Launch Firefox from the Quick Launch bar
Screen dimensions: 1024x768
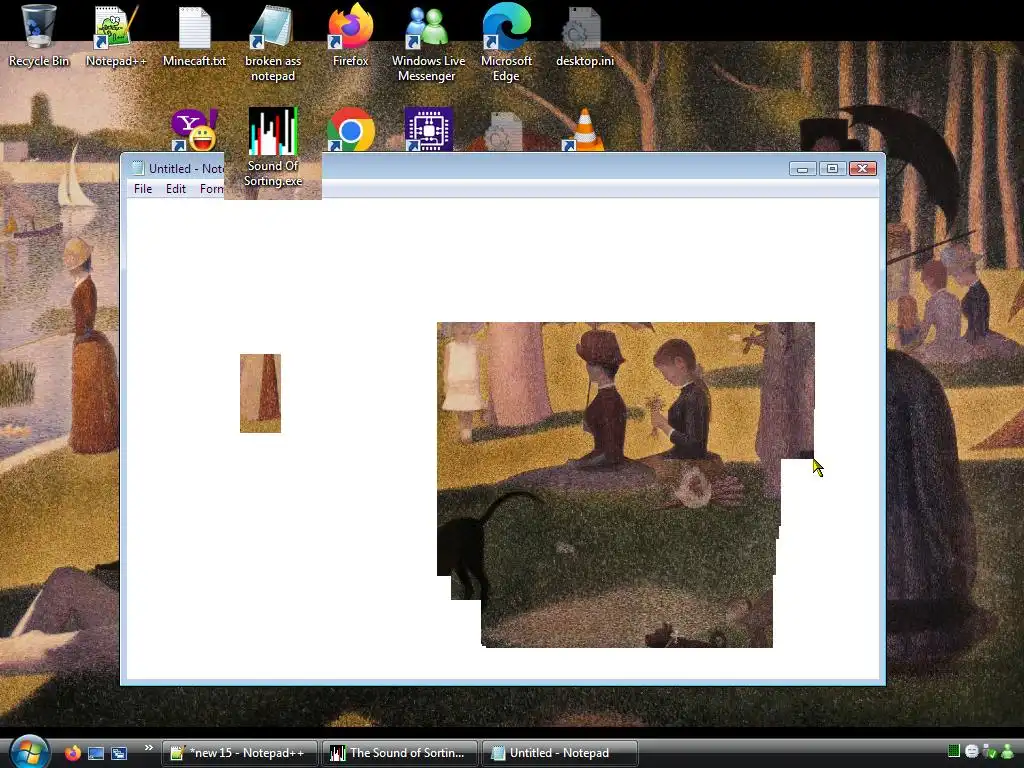point(72,753)
